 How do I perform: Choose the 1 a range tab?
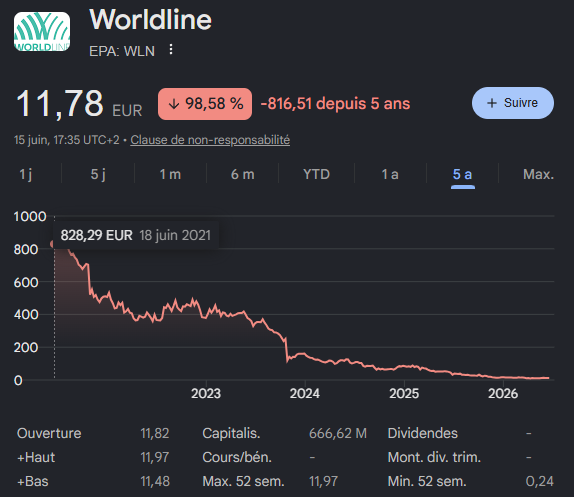click(x=390, y=174)
